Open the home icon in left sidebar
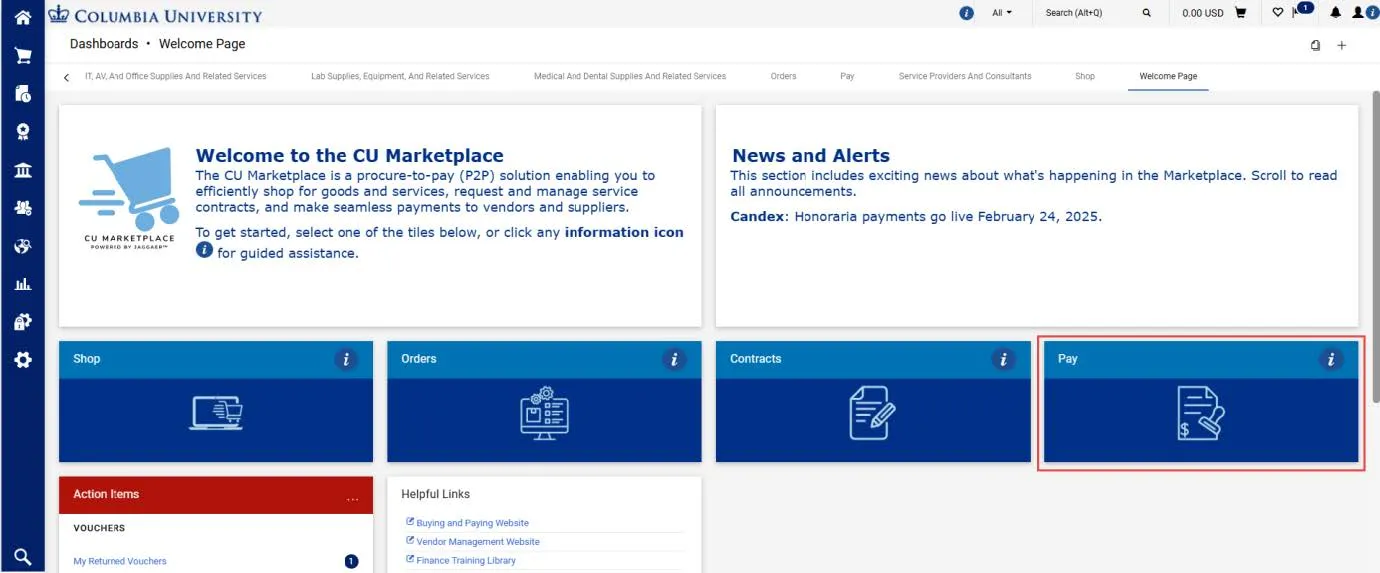This screenshot has width=1380, height=573. pos(22,17)
